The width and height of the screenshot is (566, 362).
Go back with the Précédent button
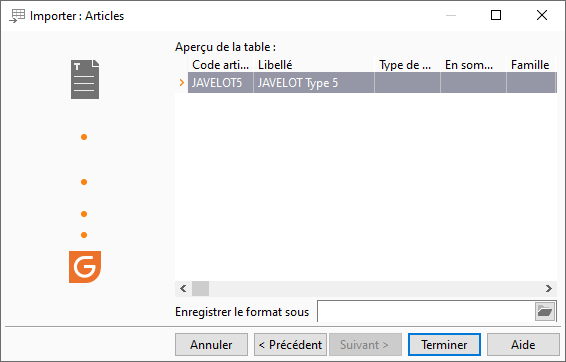[290, 345]
